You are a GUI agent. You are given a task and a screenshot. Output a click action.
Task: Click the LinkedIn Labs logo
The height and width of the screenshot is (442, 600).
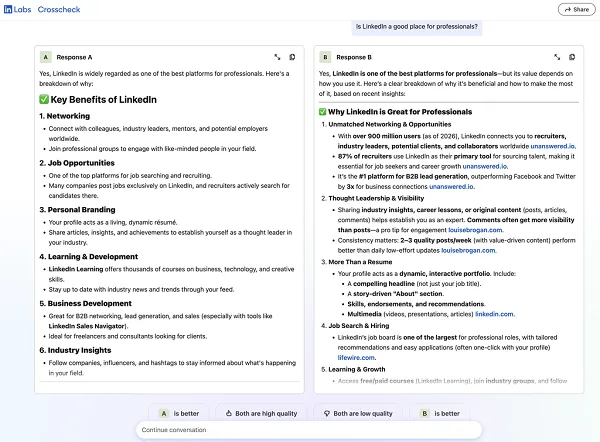pos(17,9)
